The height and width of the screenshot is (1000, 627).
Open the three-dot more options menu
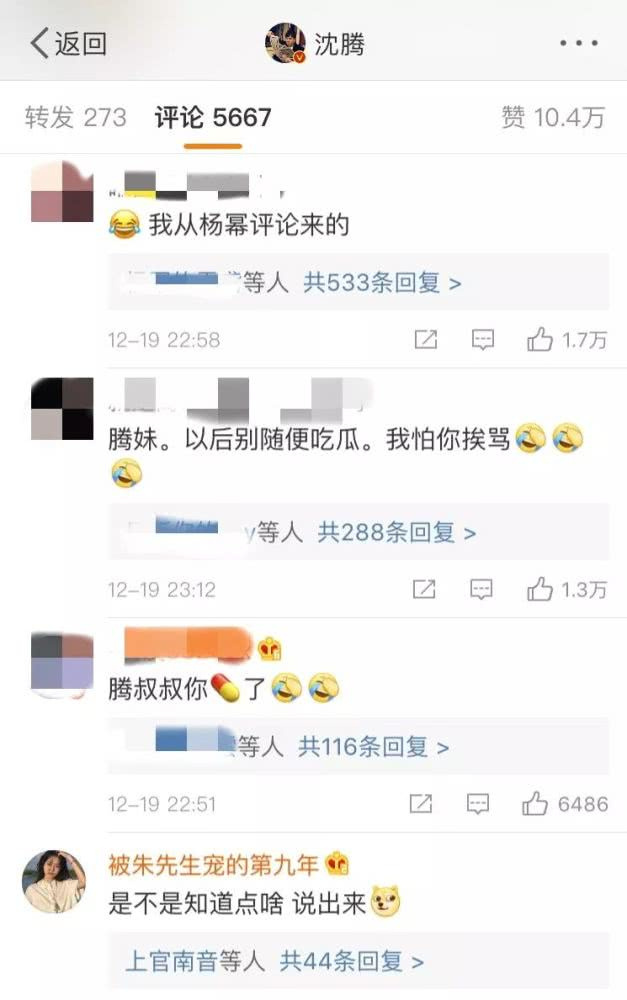click(x=579, y=43)
